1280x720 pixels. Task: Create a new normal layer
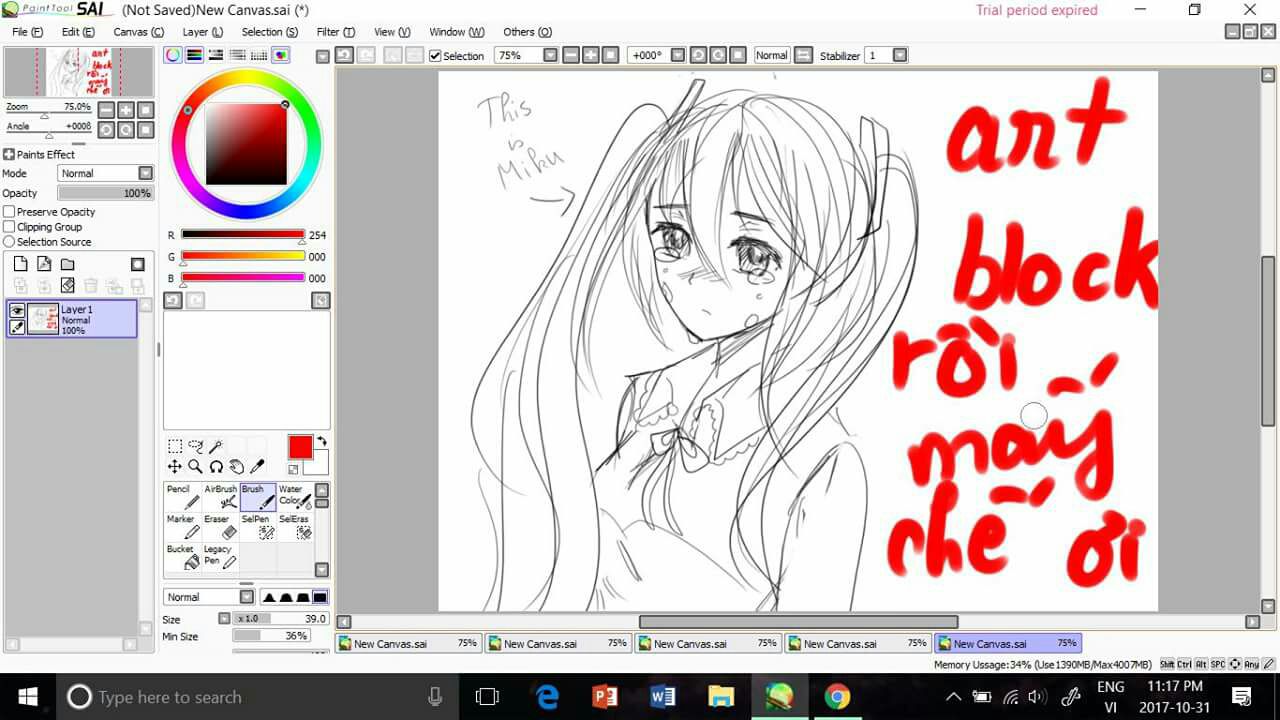pos(20,264)
